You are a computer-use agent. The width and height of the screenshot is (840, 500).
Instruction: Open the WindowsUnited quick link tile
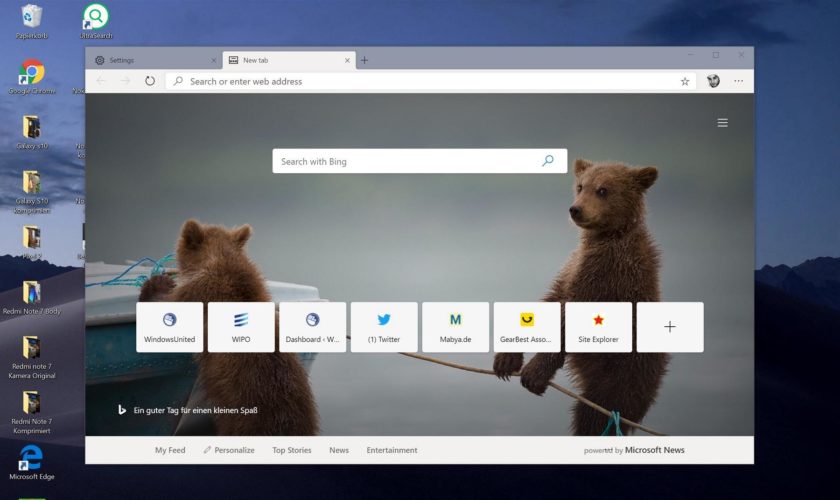point(170,327)
